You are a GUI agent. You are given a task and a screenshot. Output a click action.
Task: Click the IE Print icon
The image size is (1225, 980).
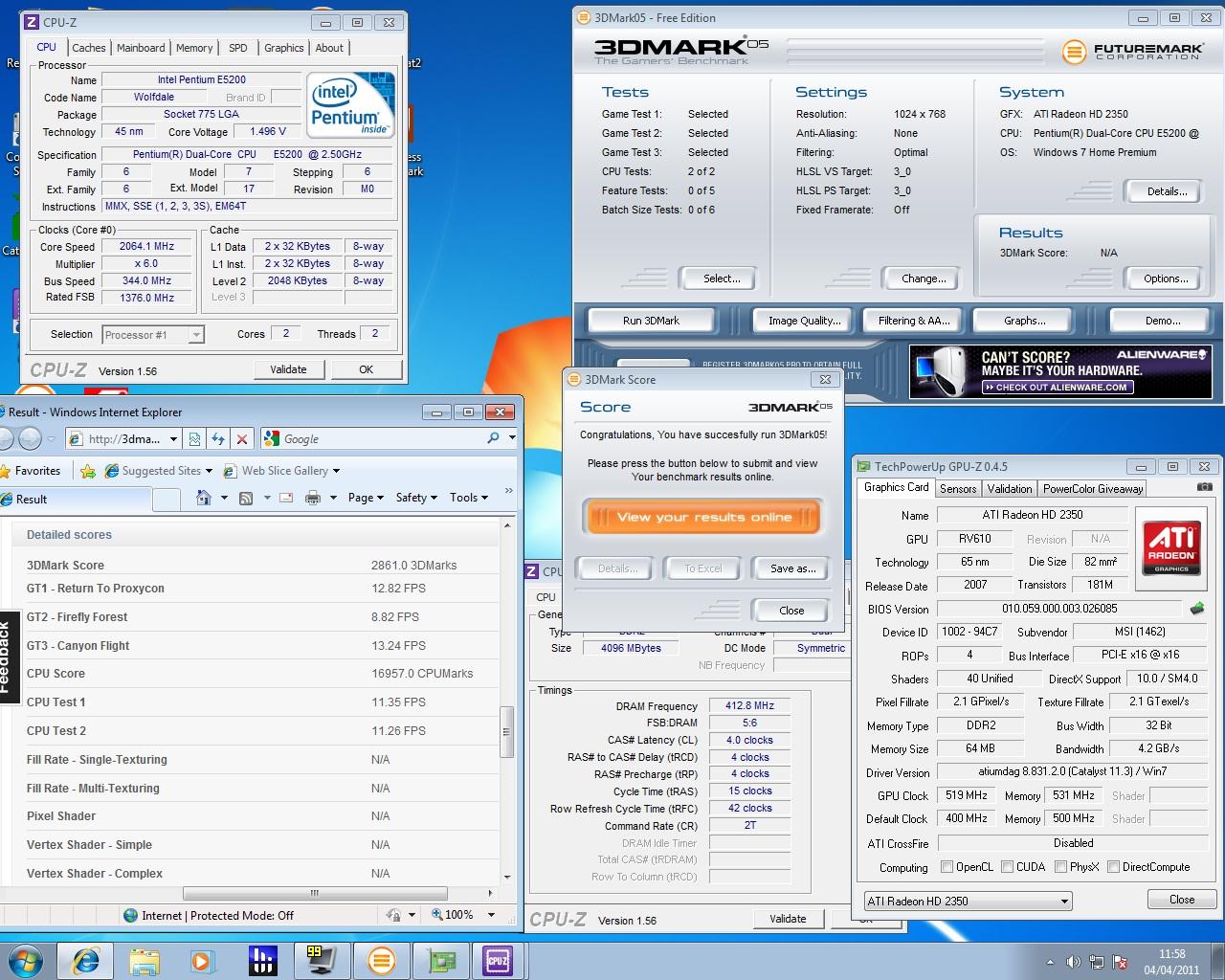(x=312, y=498)
